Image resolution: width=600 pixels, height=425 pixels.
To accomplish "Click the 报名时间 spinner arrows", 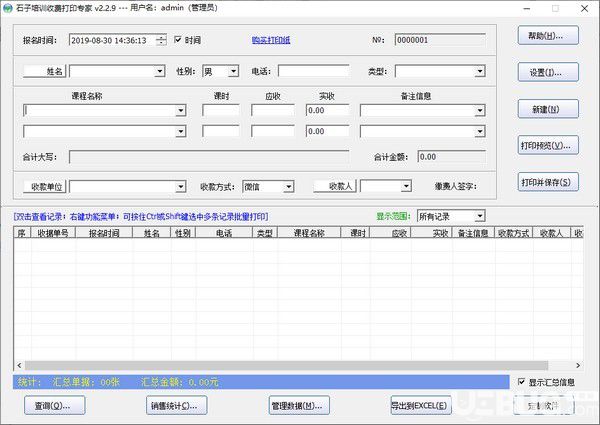I will [x=161, y=40].
